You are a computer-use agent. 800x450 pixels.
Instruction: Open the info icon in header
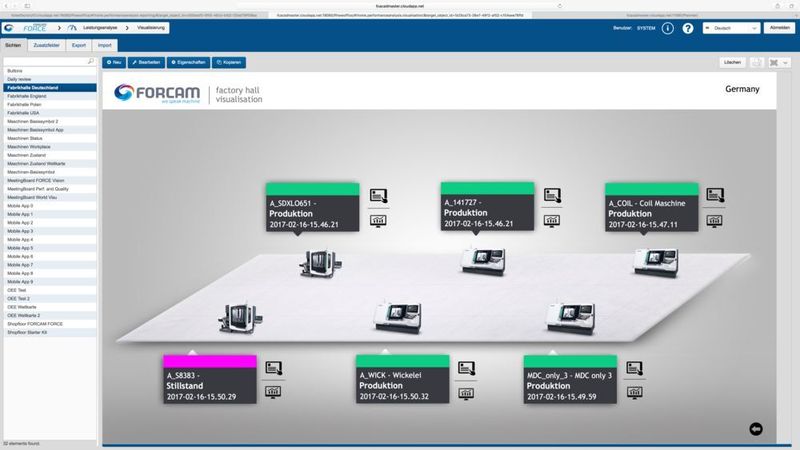tap(667, 29)
